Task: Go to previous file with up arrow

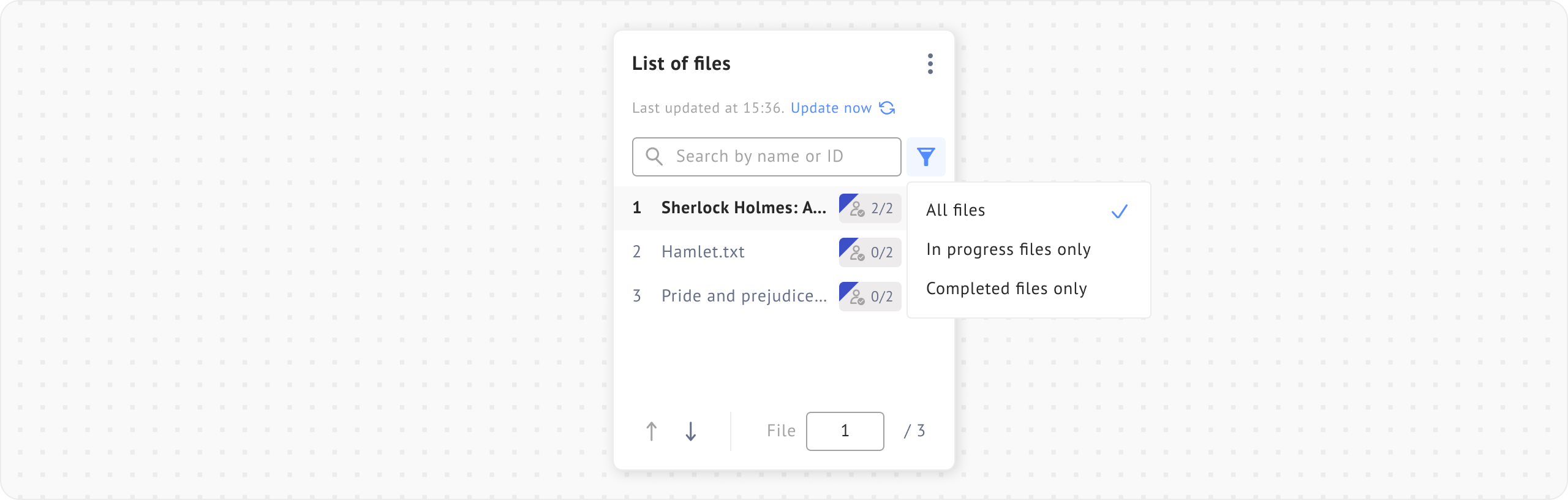Action: (x=651, y=431)
